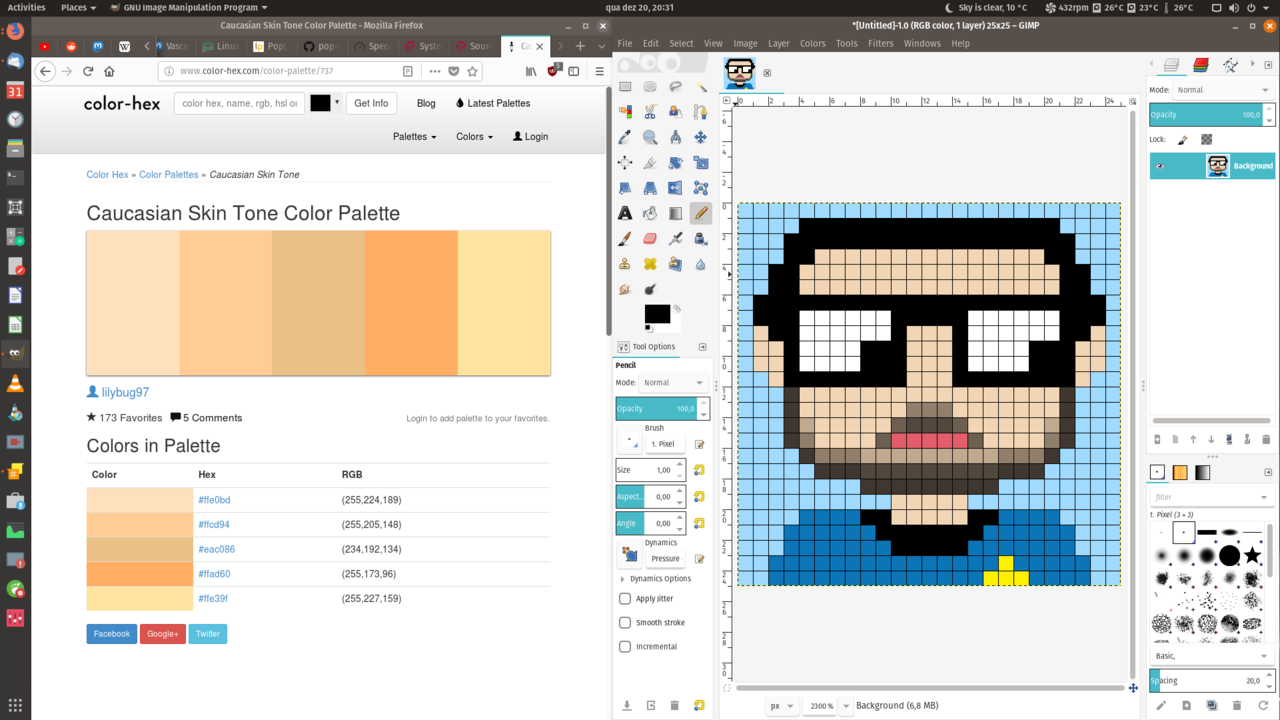Select the Zoom magnifier tool

(650, 137)
